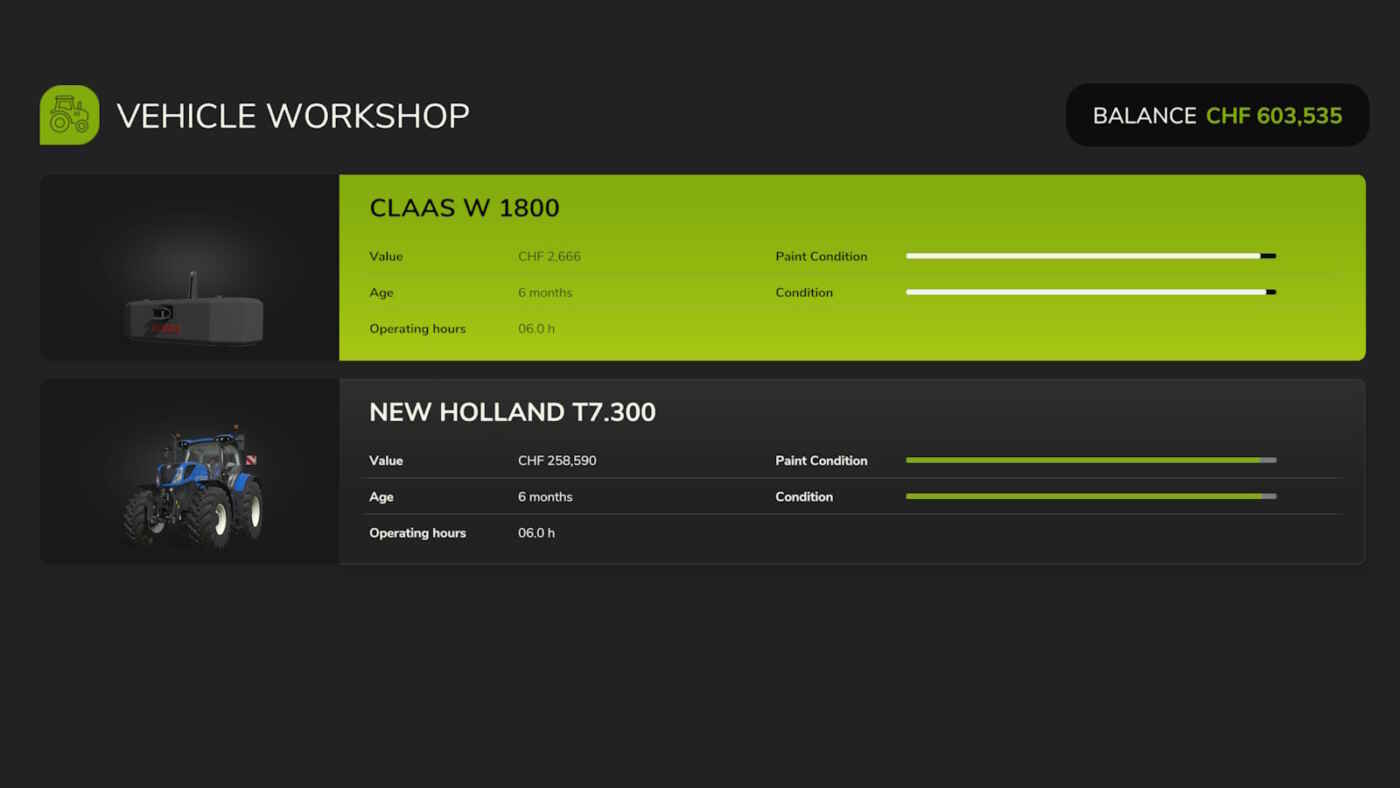The height and width of the screenshot is (788, 1400).
Task: Click the CLAAS value CHF 2,666
Action: 549,256
